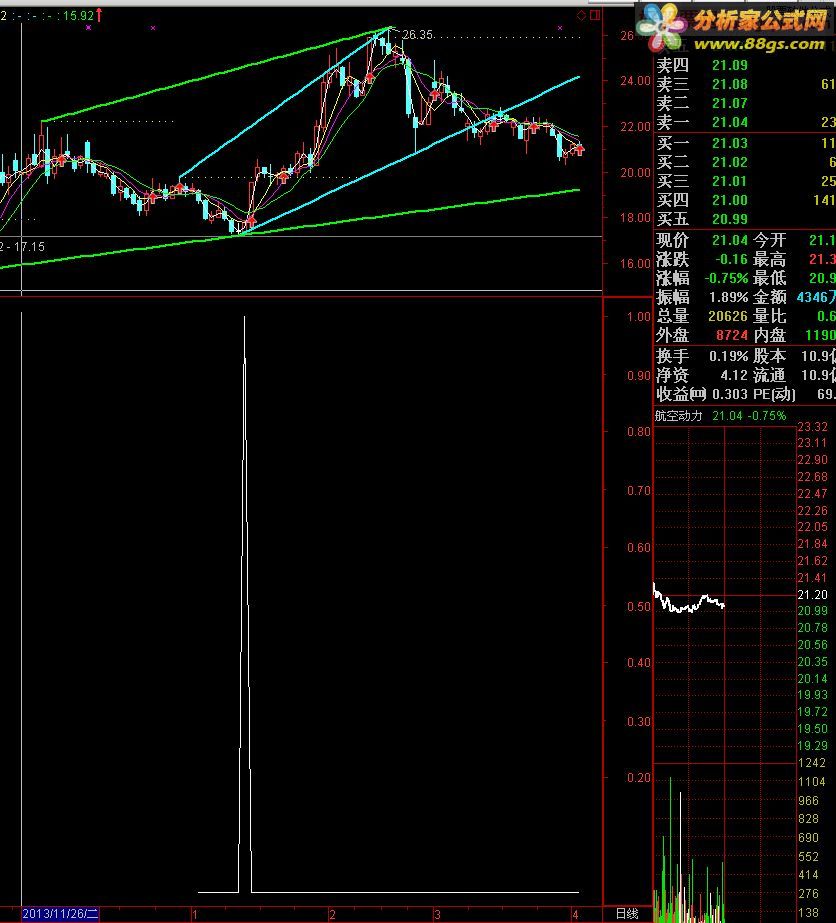Click the 1.00 label on the indicator axis
The height and width of the screenshot is (923, 836).
[639, 317]
